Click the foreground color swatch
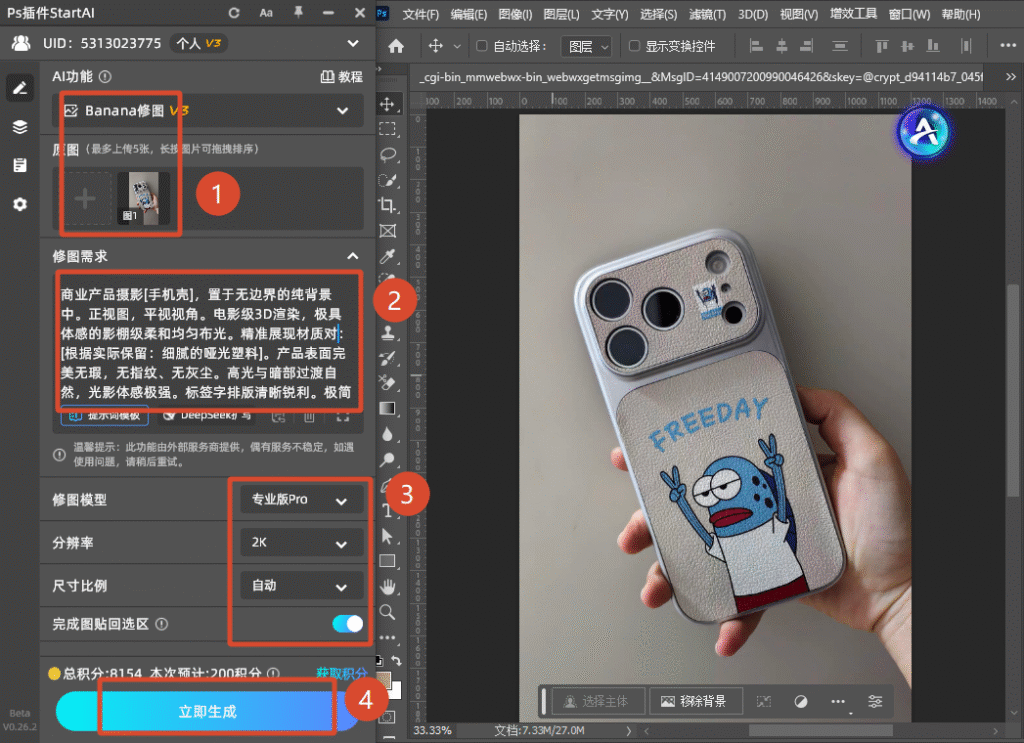Viewport: 1024px width, 743px height. tap(383, 679)
